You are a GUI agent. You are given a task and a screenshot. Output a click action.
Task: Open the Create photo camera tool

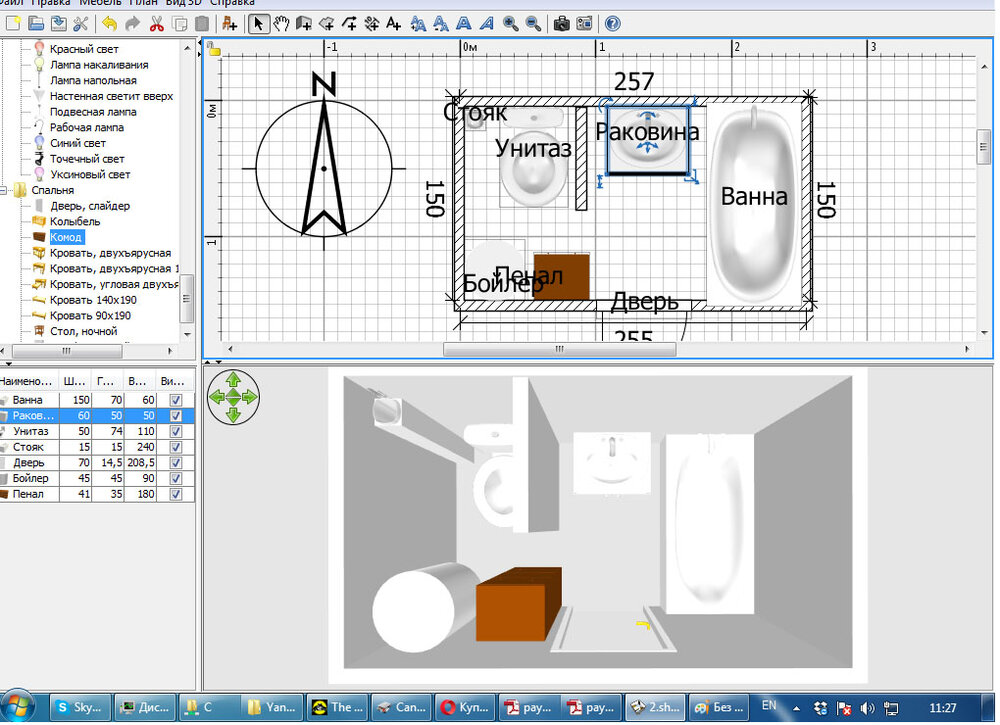pos(562,23)
